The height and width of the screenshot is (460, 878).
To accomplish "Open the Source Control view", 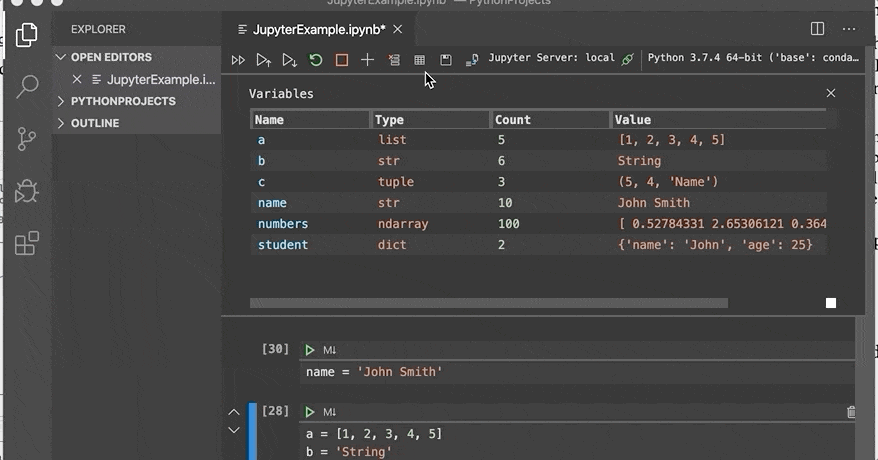I will (x=26, y=139).
